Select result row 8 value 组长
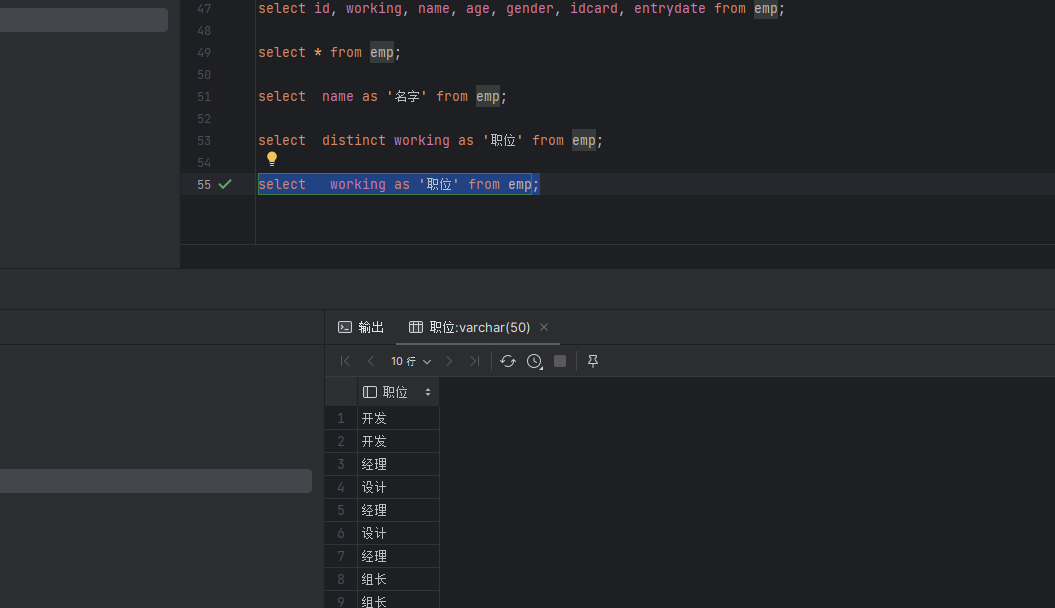The width and height of the screenshot is (1055, 608). [x=398, y=579]
